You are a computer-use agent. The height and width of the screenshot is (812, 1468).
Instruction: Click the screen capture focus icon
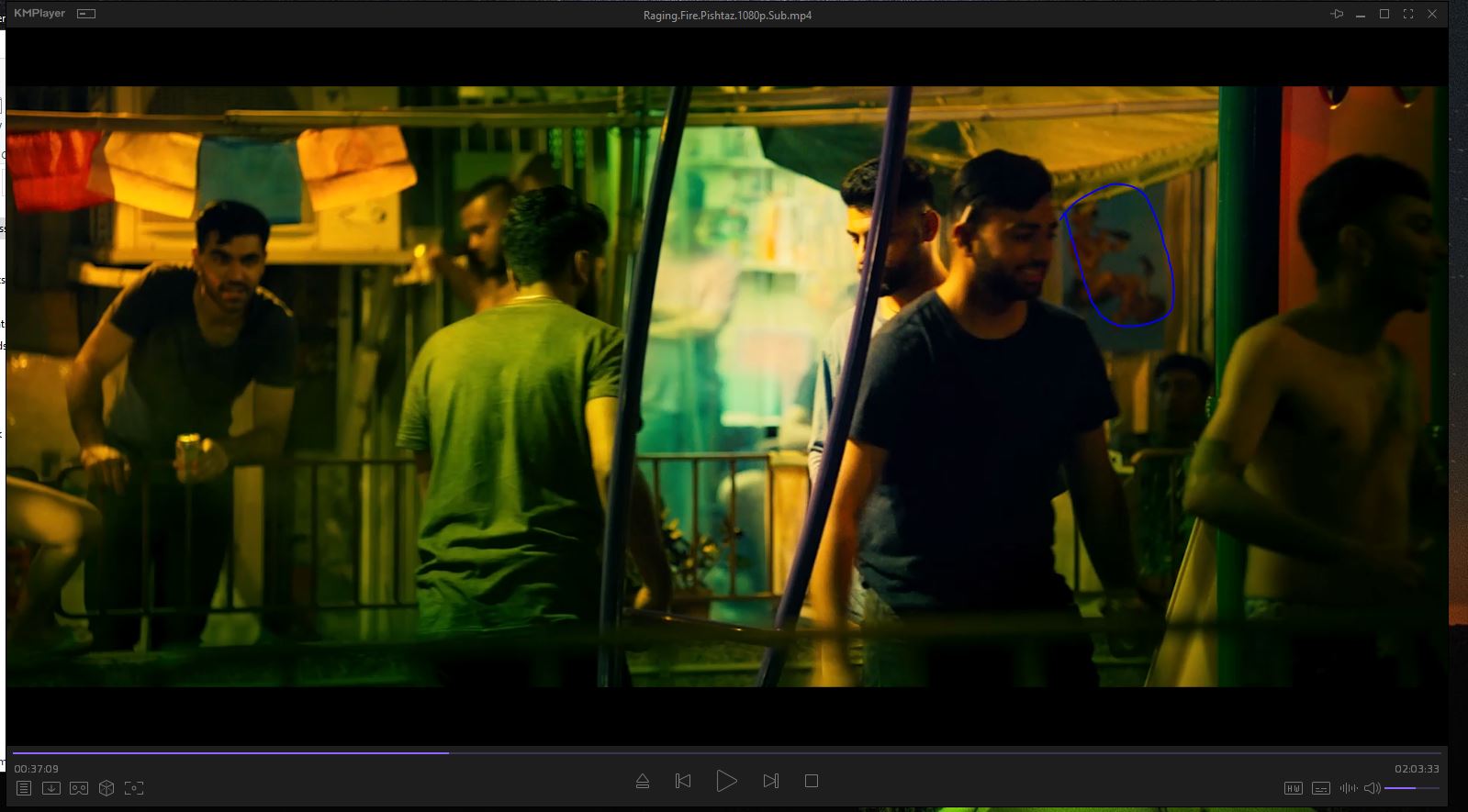coord(134,788)
